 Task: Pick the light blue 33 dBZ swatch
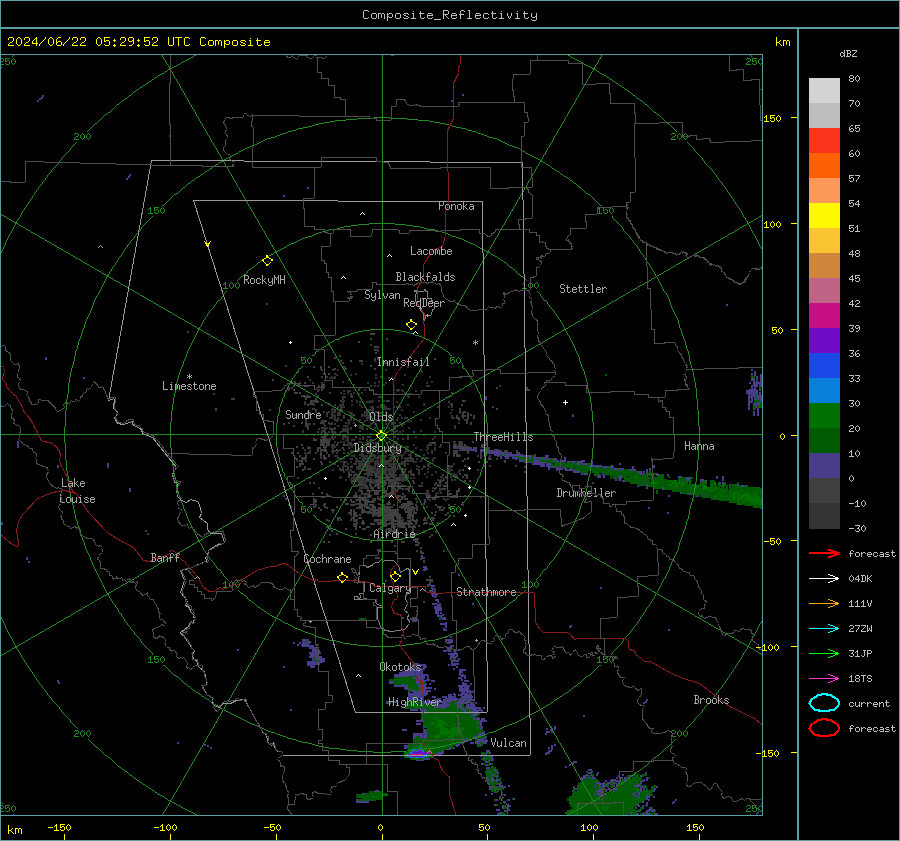point(824,390)
